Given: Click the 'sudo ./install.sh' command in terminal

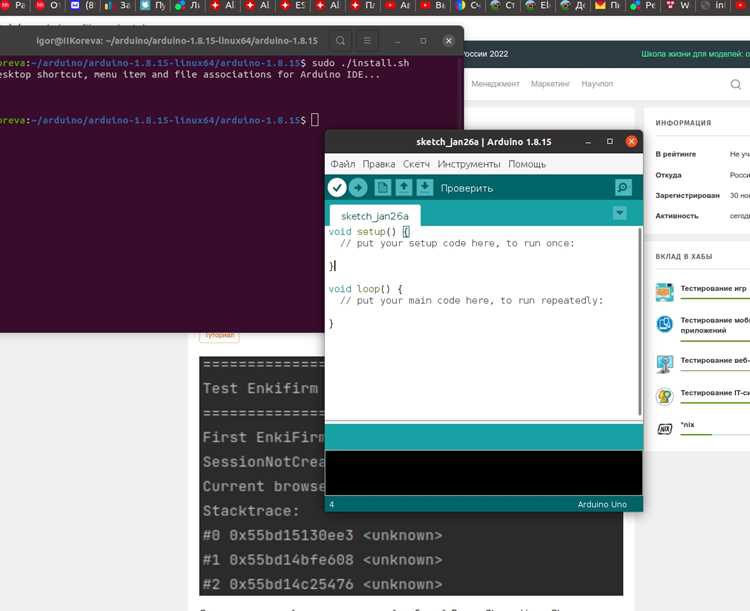Looking at the screenshot, I should [360, 63].
